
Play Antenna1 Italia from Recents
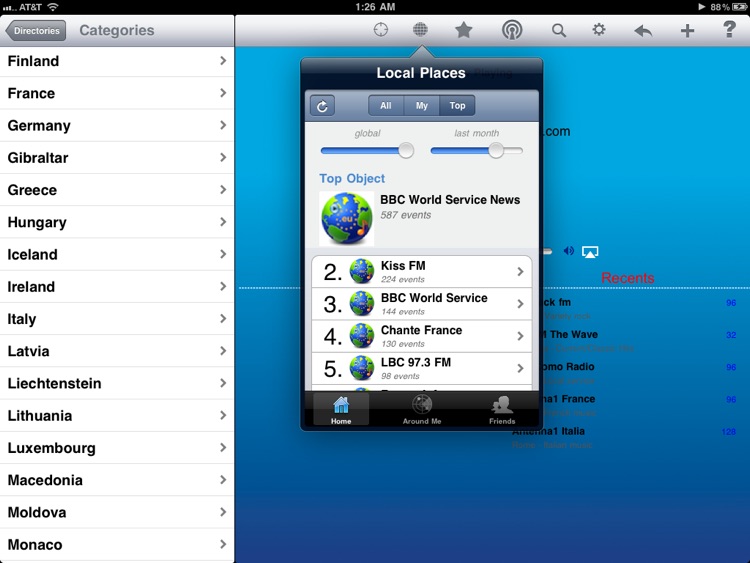coord(624,437)
